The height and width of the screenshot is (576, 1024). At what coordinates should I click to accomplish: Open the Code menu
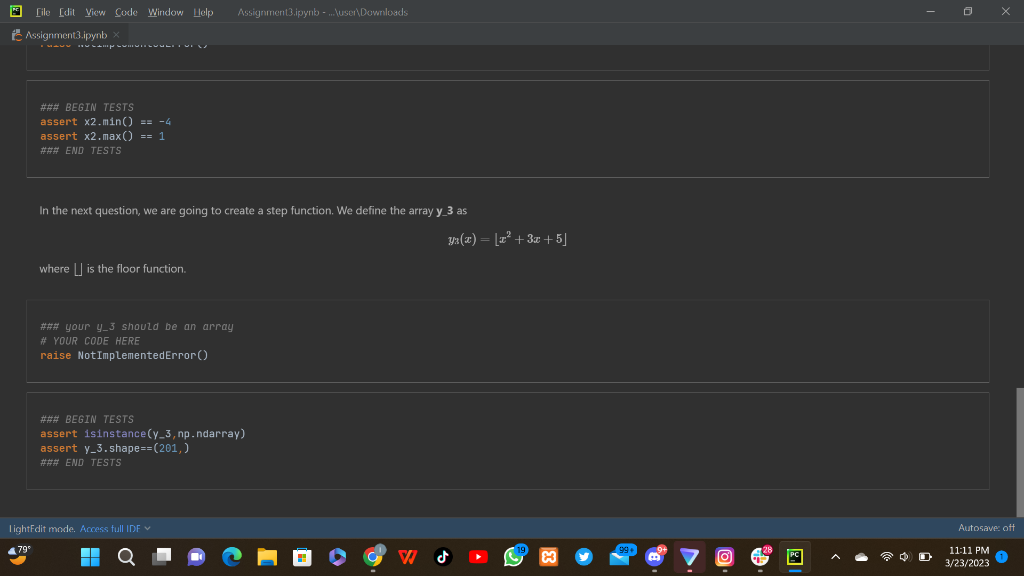(126, 12)
